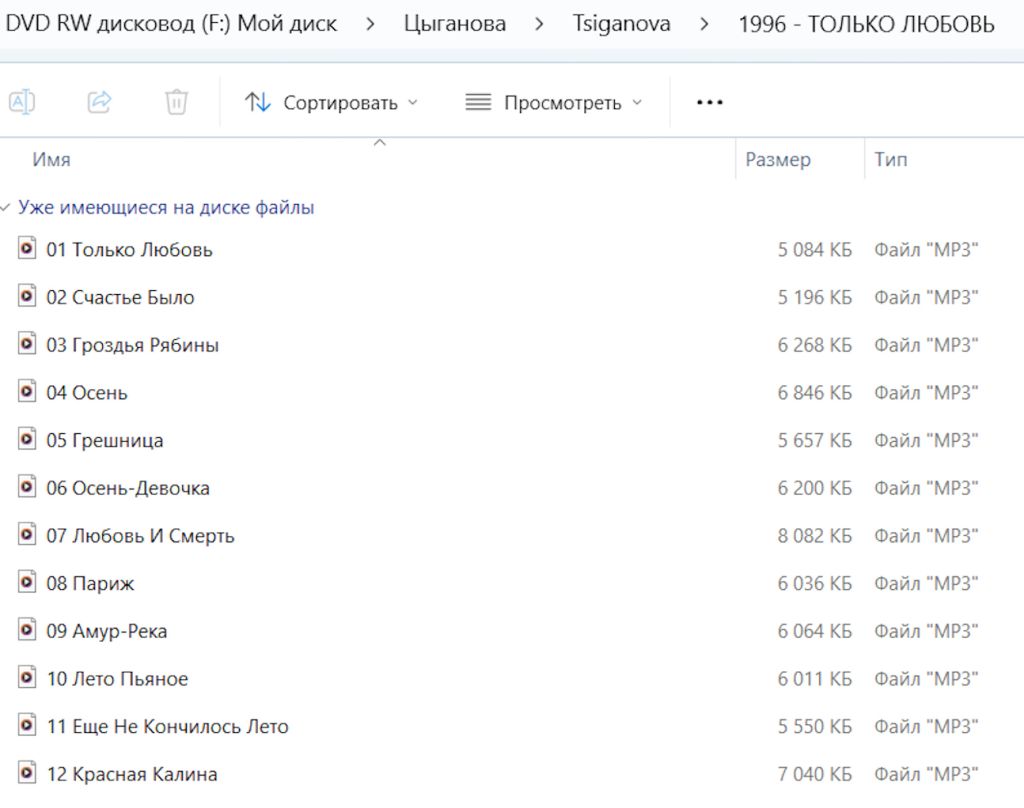This screenshot has width=1024, height=808.
Task: Open the three-dots more options menu
Action: (709, 103)
